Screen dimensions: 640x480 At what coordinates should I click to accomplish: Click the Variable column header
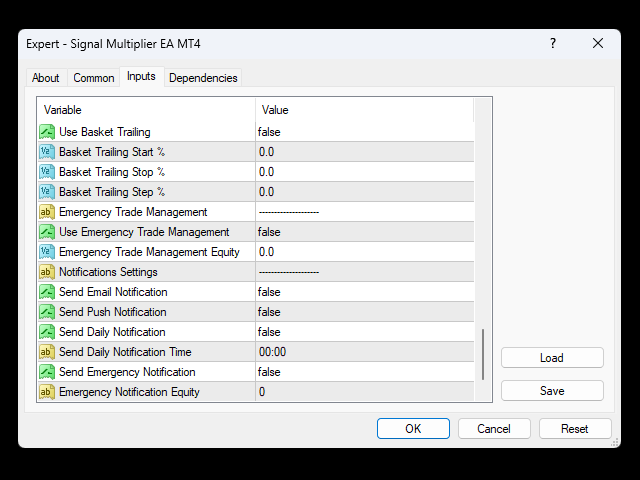coord(147,110)
